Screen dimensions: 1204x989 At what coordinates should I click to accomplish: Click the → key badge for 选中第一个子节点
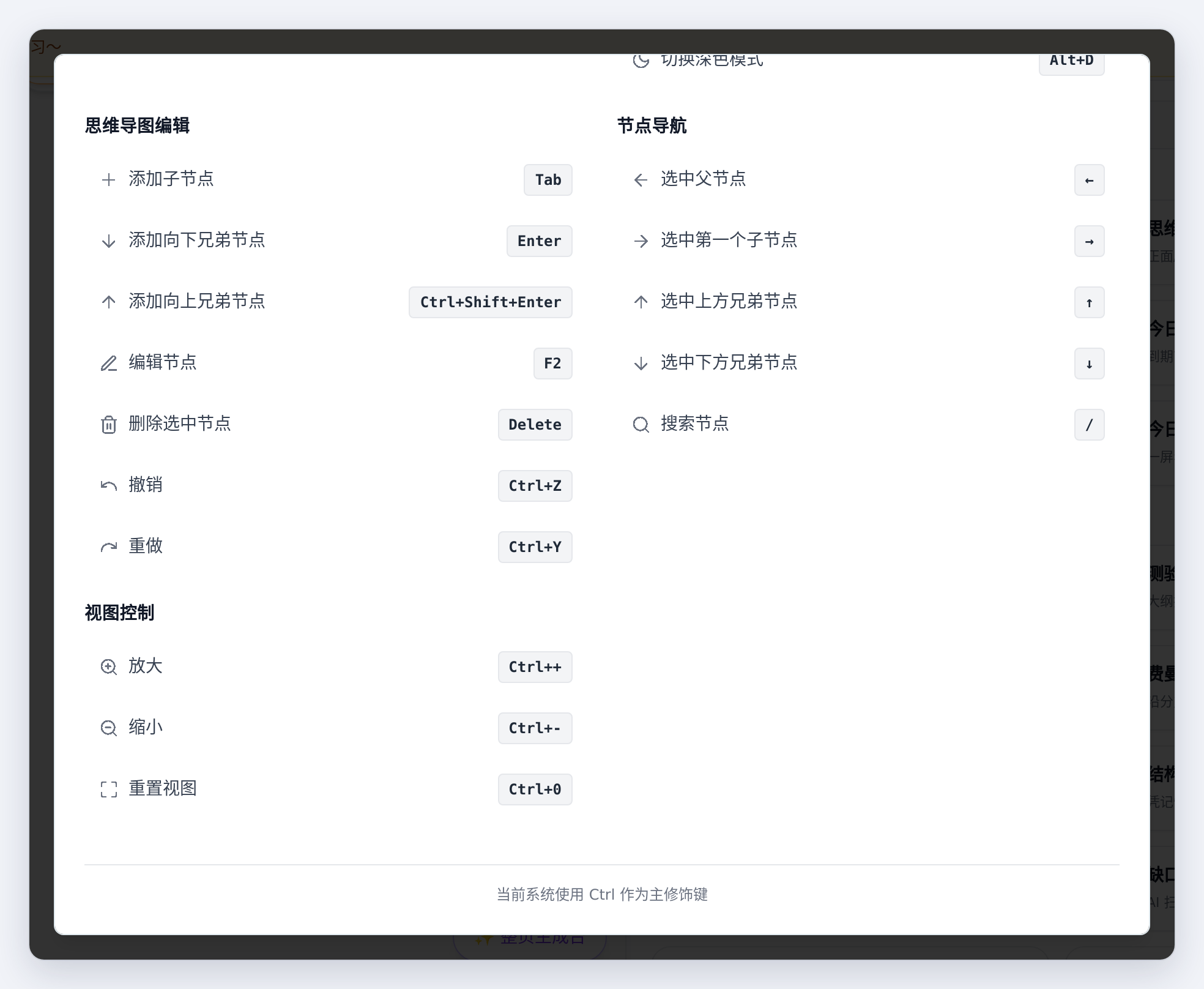(1090, 241)
